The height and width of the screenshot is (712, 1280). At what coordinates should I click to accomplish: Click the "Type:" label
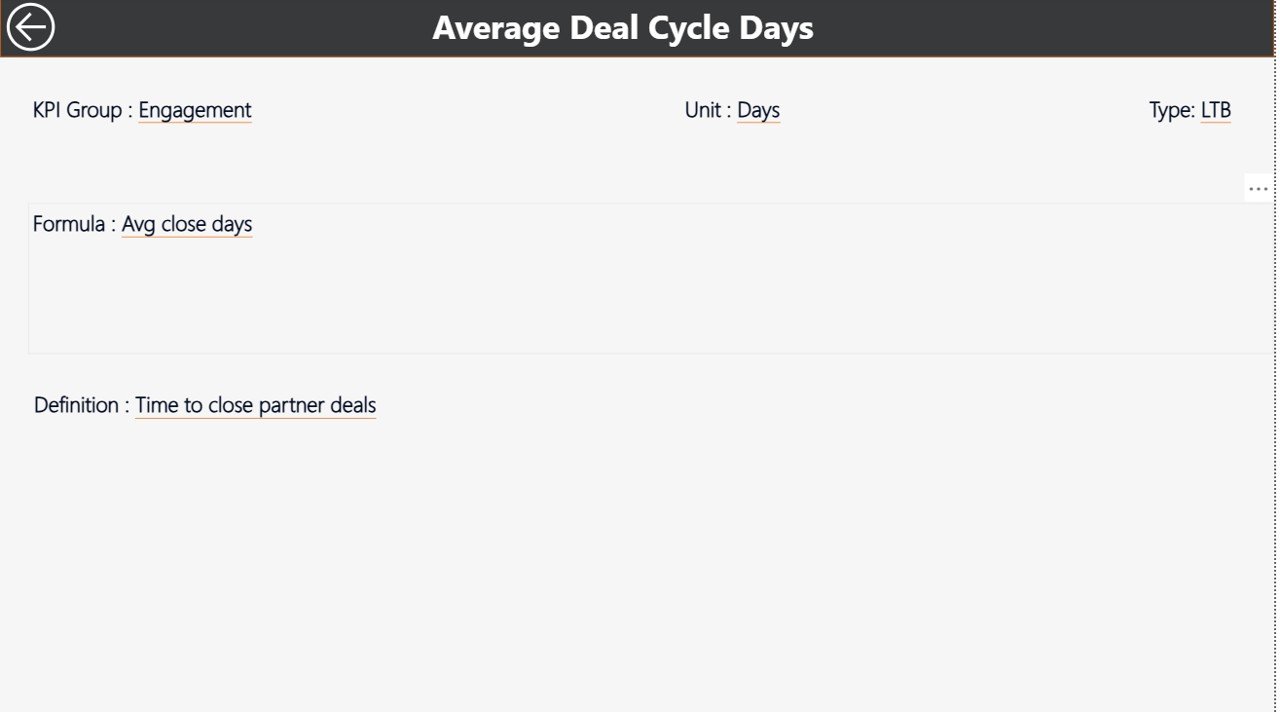pyautogui.click(x=1172, y=110)
